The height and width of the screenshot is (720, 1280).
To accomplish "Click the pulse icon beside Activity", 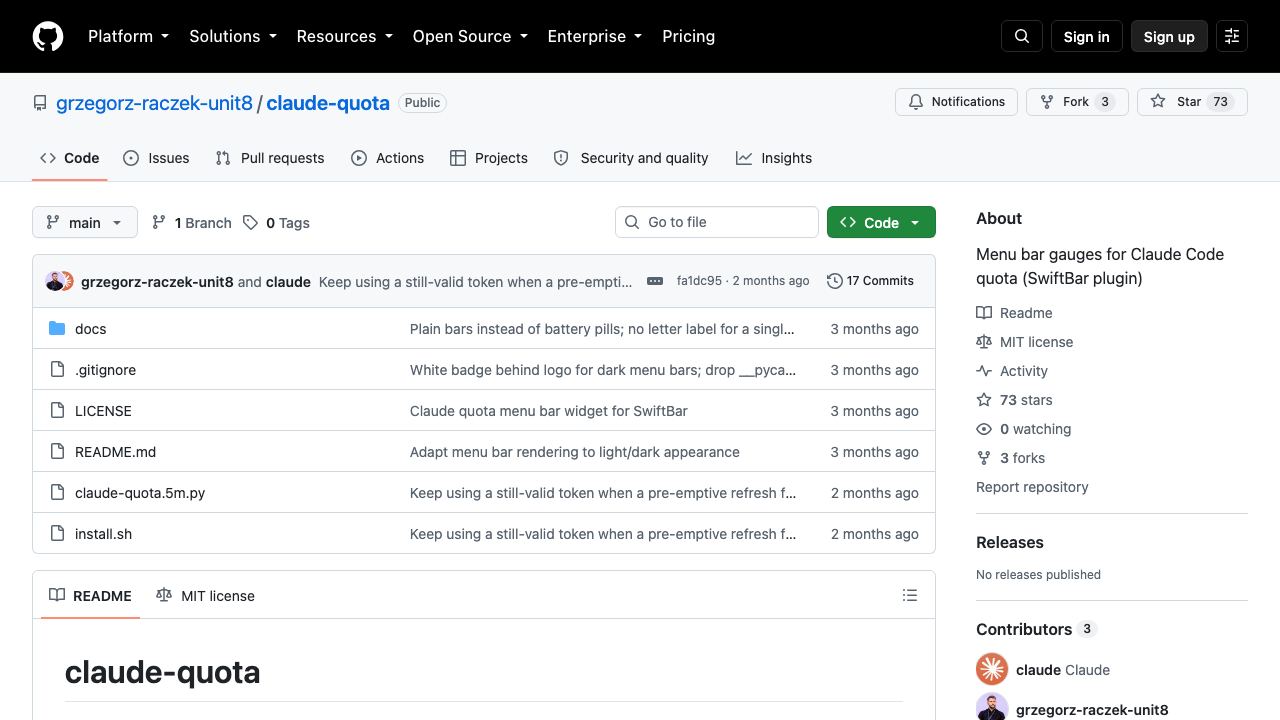I will (984, 371).
